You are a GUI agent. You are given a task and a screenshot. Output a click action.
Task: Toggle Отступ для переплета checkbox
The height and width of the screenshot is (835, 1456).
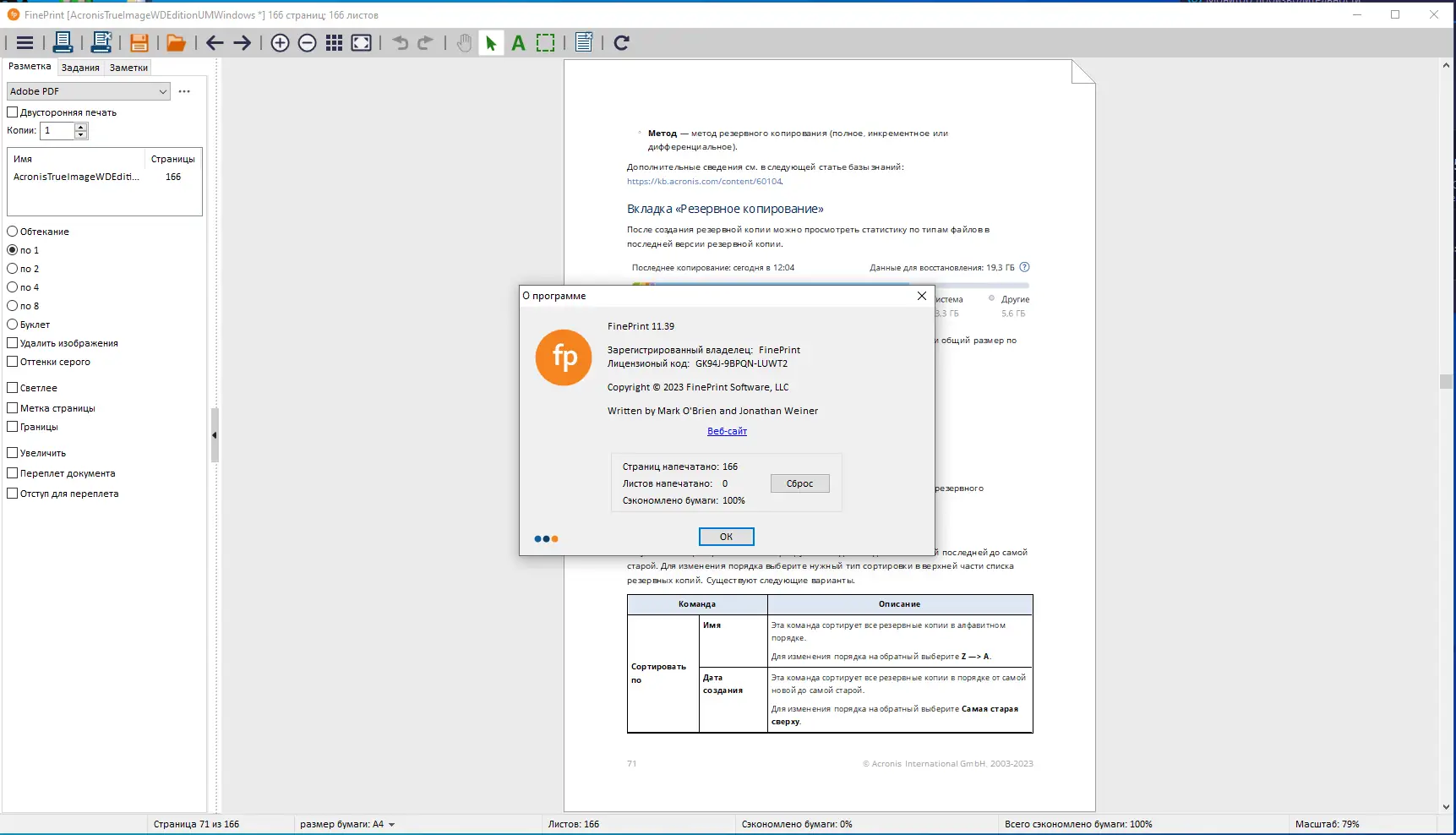pyautogui.click(x=13, y=494)
